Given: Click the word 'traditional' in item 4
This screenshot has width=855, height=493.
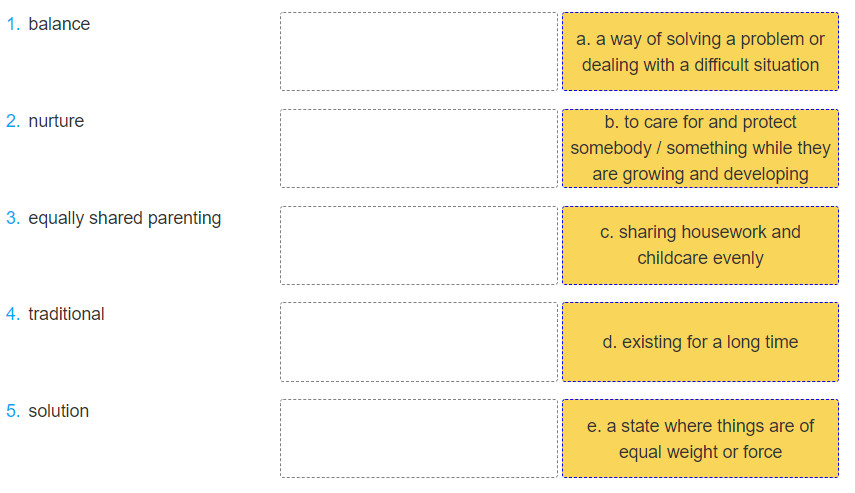Looking at the screenshot, I should pyautogui.click(x=66, y=314).
